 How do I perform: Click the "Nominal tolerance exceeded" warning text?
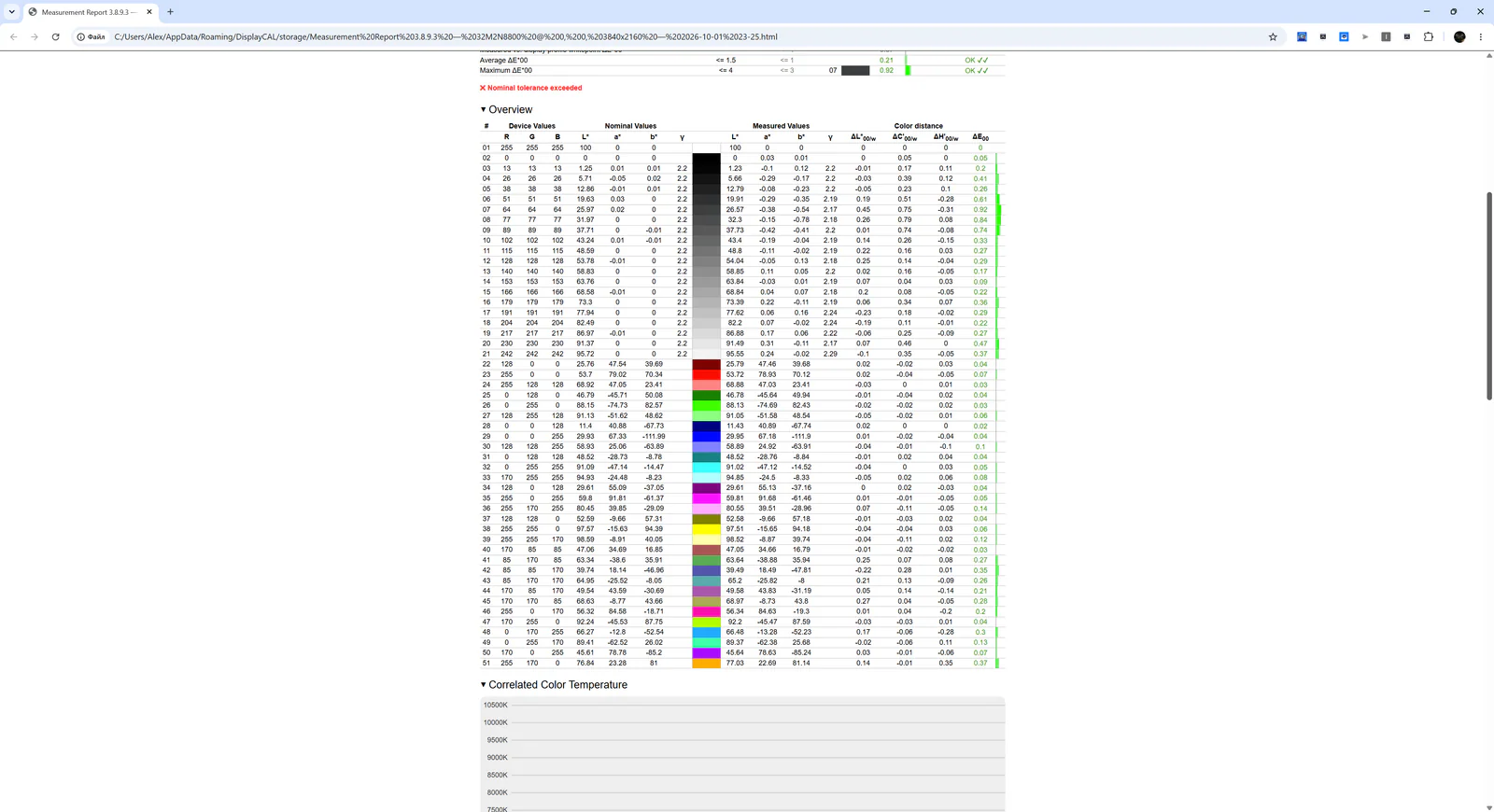[x=534, y=88]
